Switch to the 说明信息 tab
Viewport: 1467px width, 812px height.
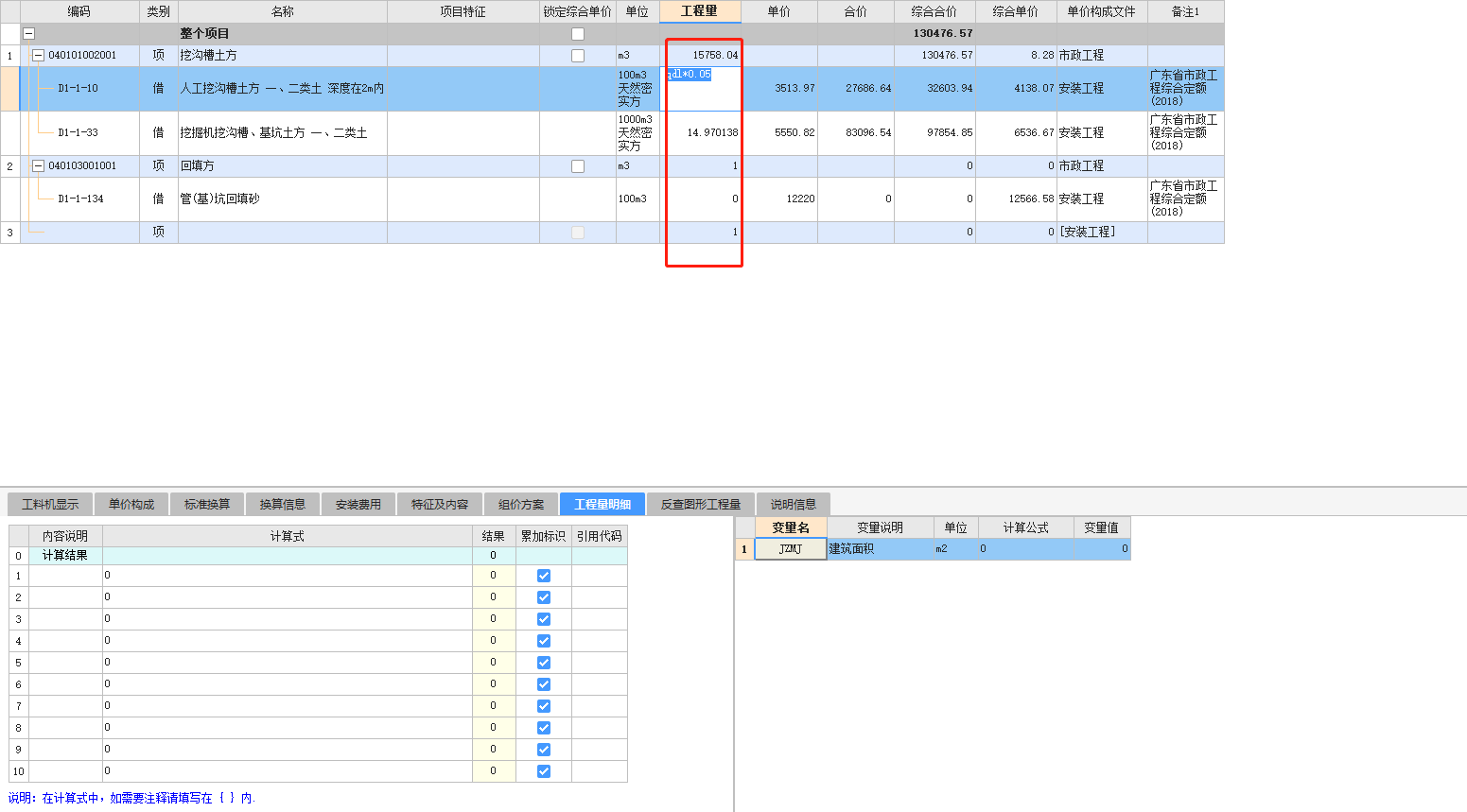794,504
